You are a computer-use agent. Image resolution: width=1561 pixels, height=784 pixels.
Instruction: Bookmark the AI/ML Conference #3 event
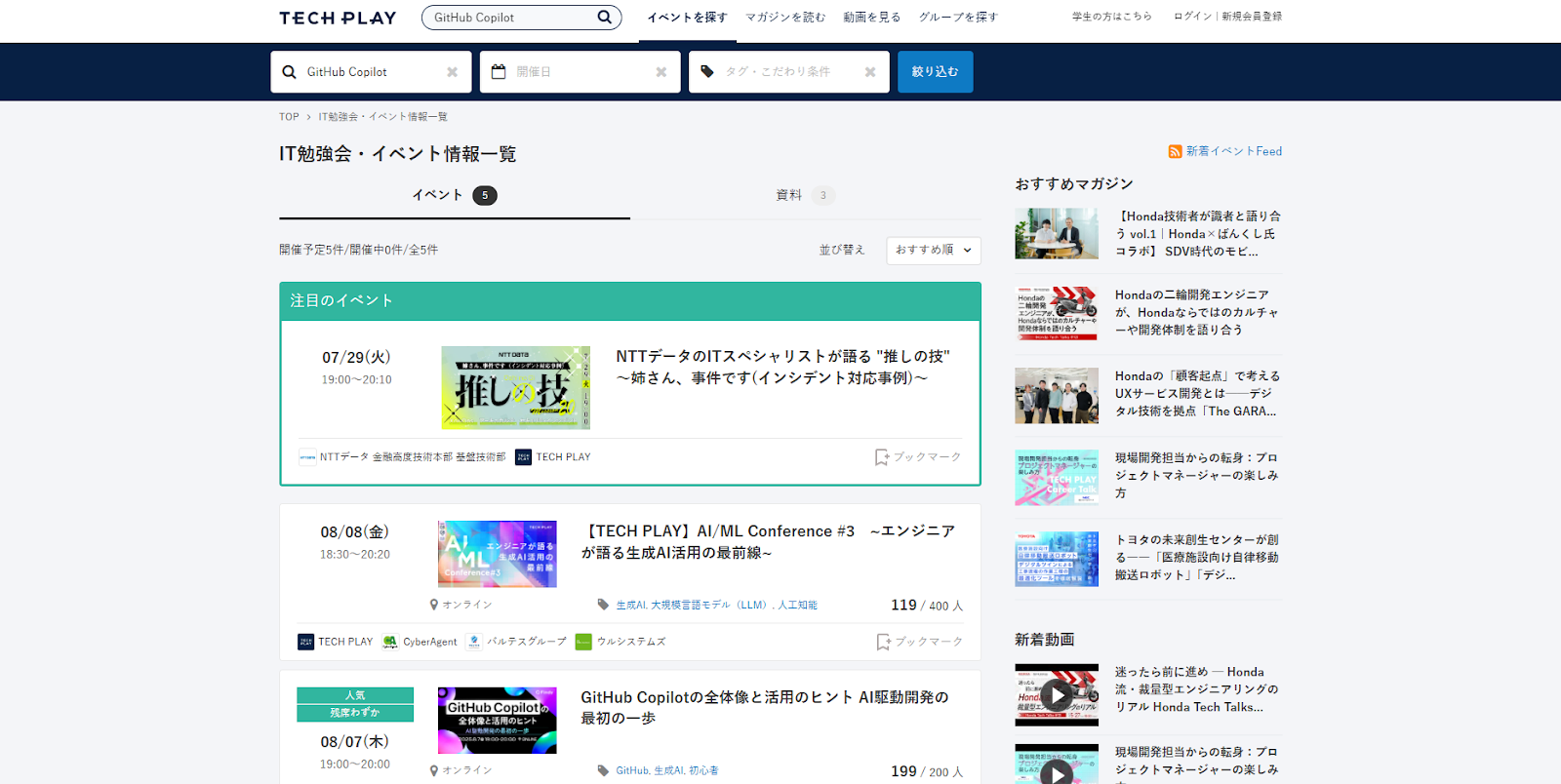point(919,642)
